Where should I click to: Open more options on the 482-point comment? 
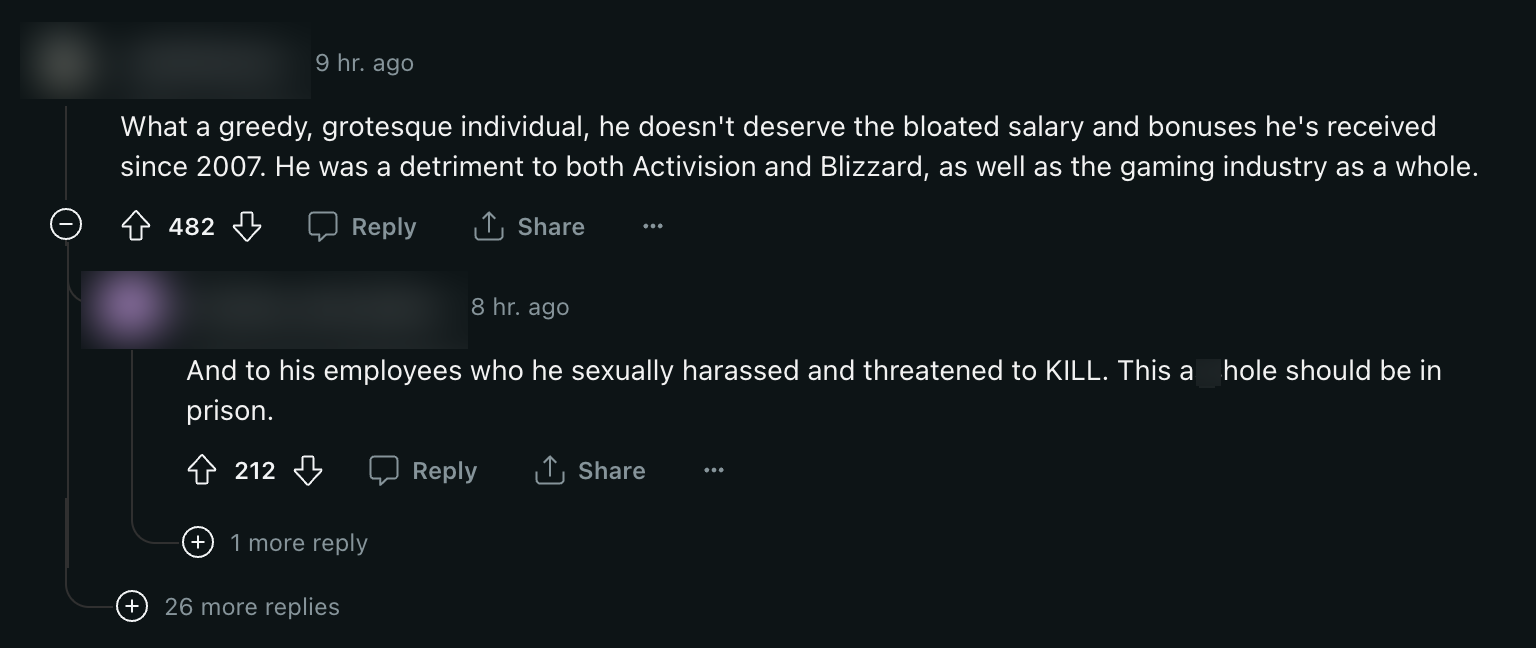point(653,227)
